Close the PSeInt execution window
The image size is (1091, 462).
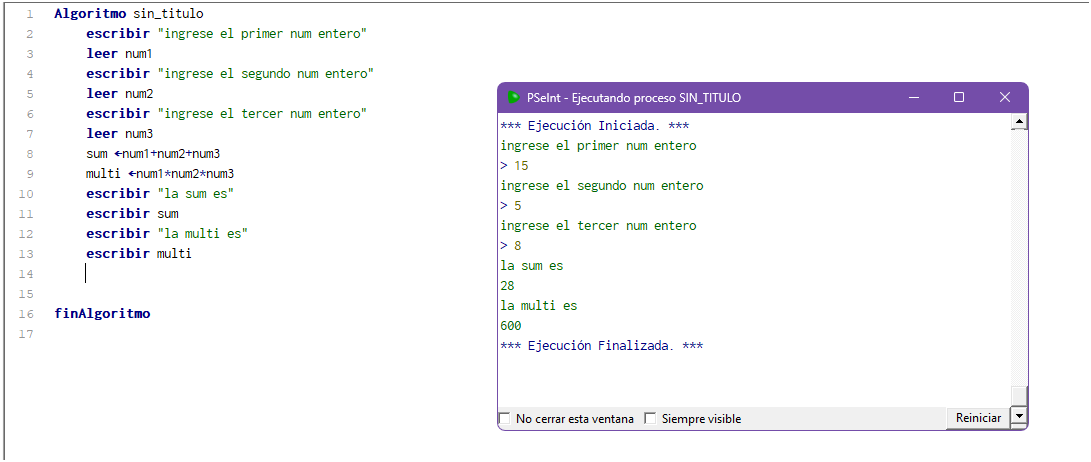click(x=1005, y=97)
